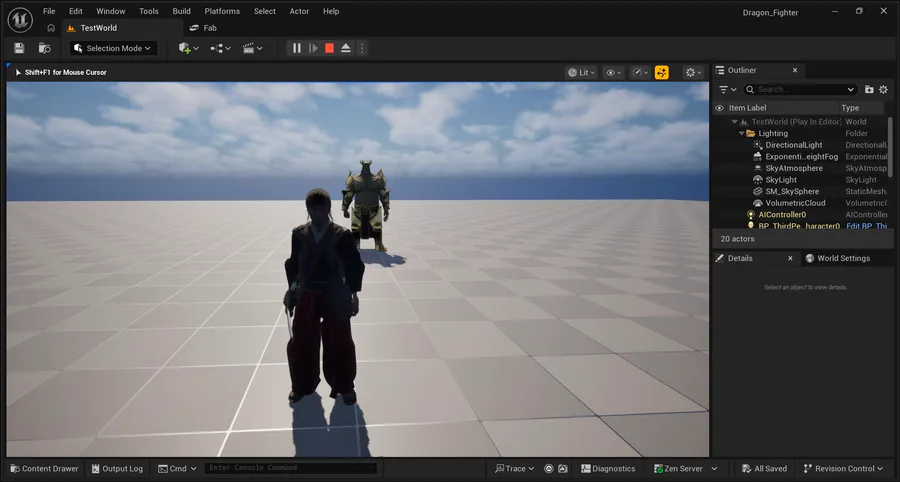Open the viewport performance scalability dropdown
This screenshot has width=900, height=482.
(640, 72)
